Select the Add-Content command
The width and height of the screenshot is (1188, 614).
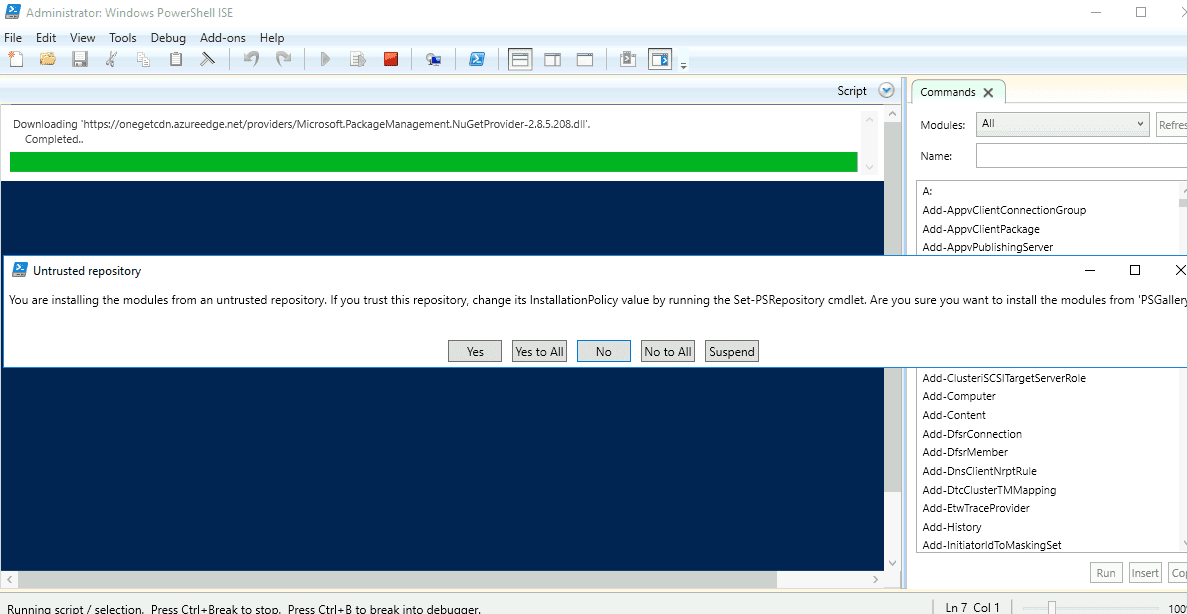tap(954, 415)
